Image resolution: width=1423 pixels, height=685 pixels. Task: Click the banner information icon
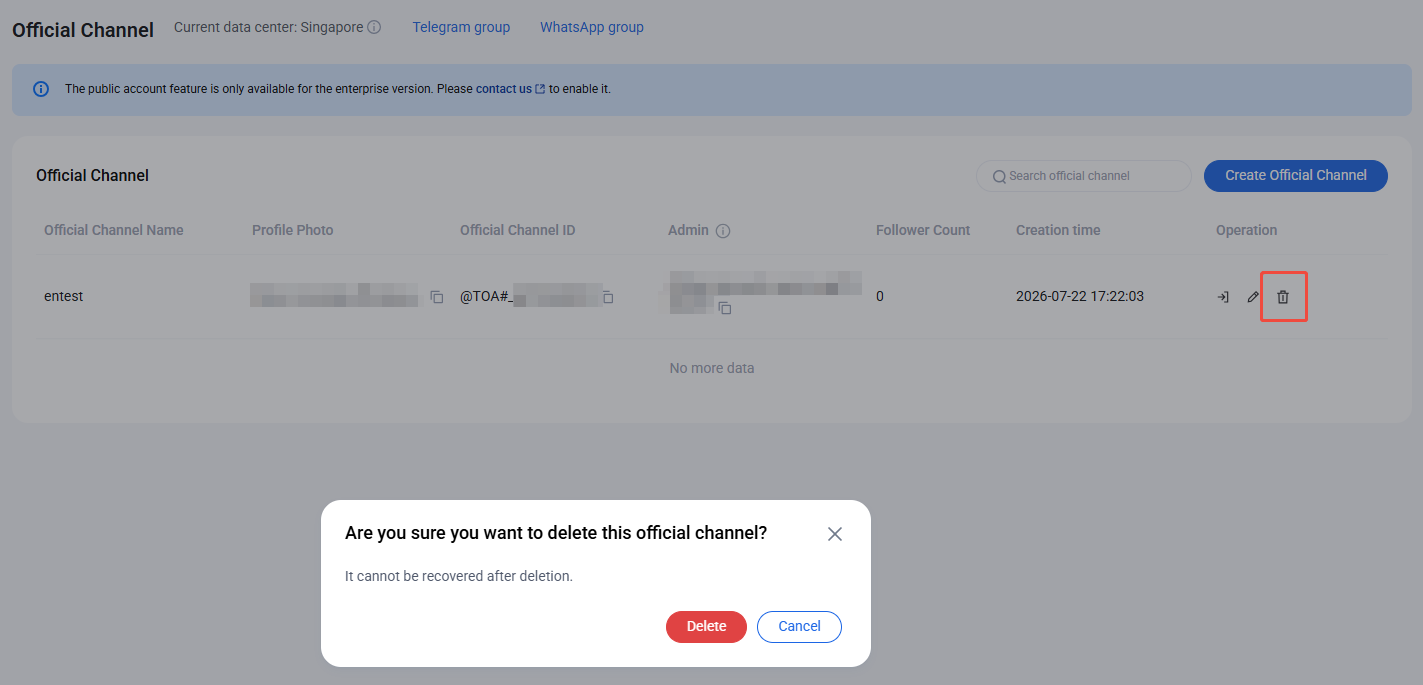point(41,89)
